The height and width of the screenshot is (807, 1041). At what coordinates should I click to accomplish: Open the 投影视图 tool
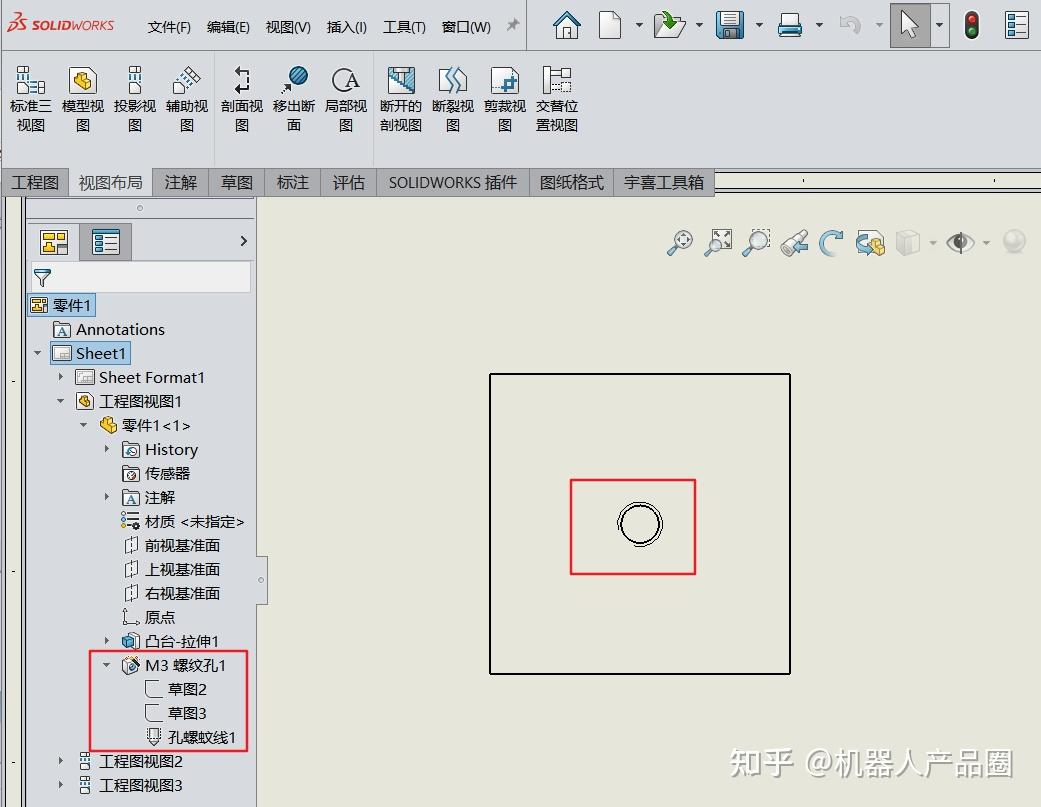[134, 97]
